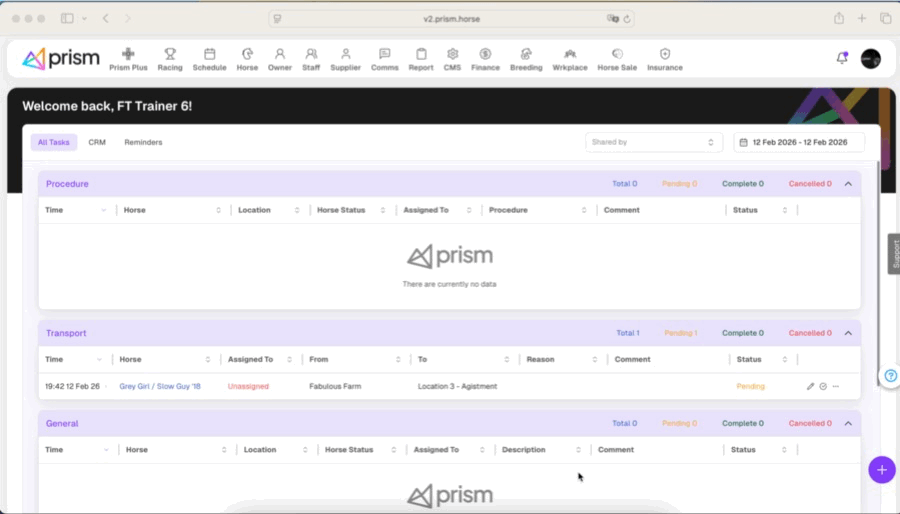
Task: Open the Grey Girl / Slow Guy '18 link
Action: coord(160,386)
